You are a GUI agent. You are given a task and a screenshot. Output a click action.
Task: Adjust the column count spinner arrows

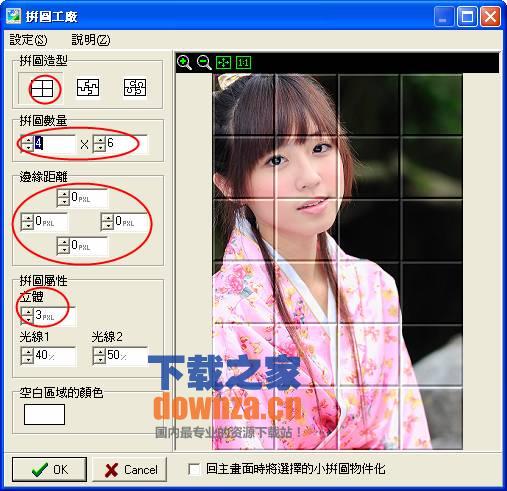pos(27,144)
